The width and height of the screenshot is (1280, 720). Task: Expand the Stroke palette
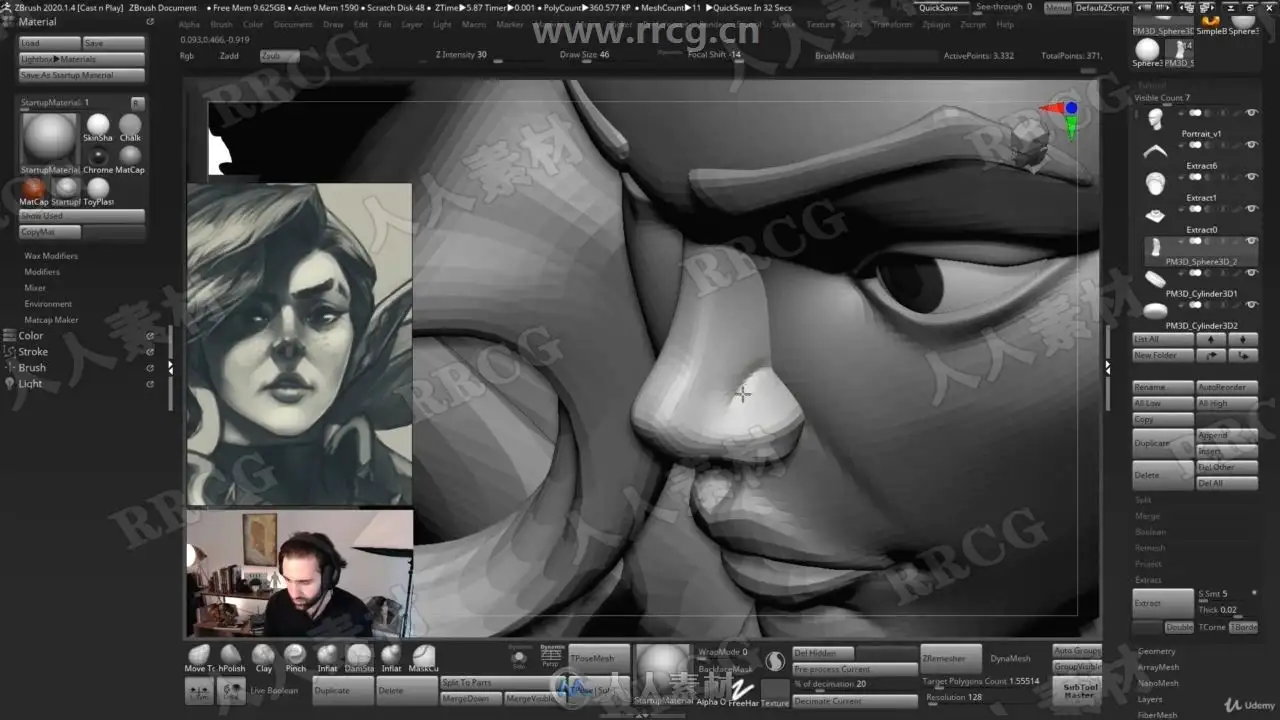click(33, 352)
